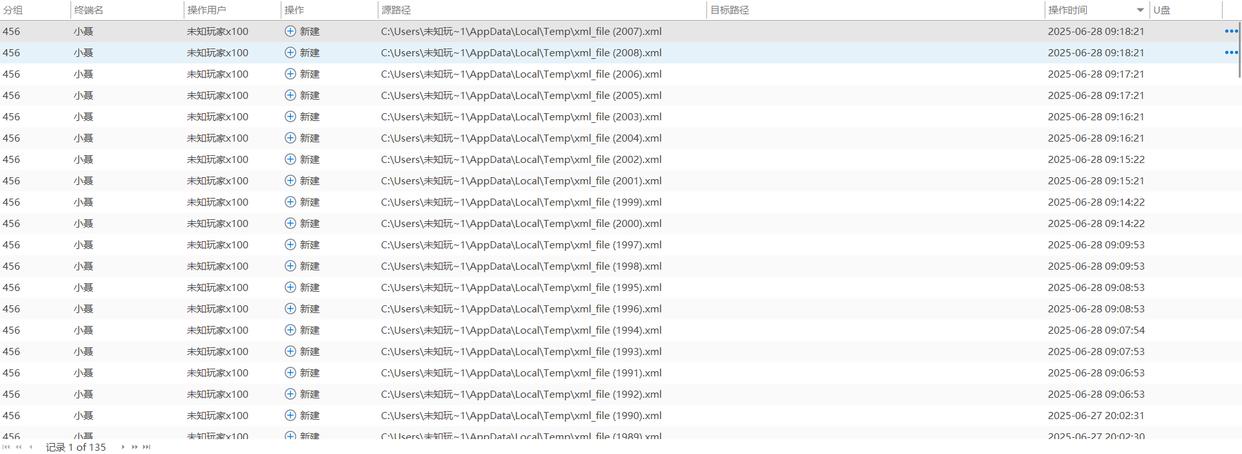
Task: Click the 新建 plus icon in xml_file (1997) row
Action: click(x=290, y=244)
